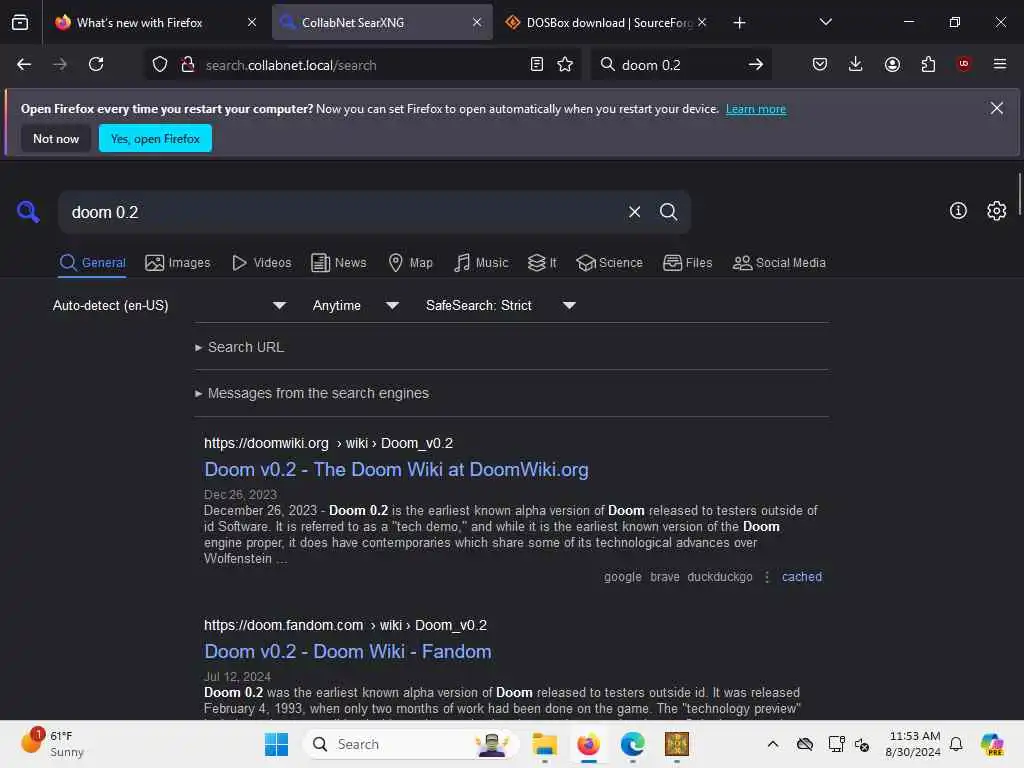Open the Windows Start menu
The image size is (1024, 768).
[276, 744]
